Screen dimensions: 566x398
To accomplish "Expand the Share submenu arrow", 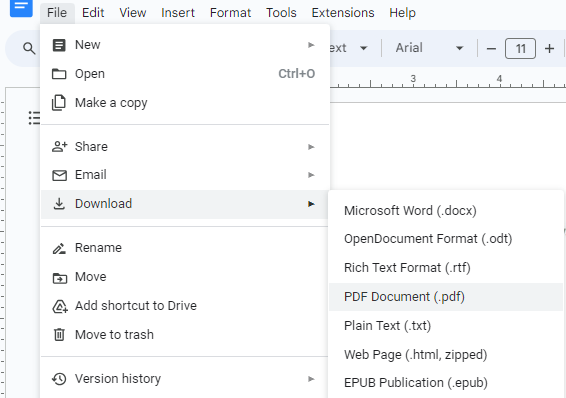I will click(311, 147).
